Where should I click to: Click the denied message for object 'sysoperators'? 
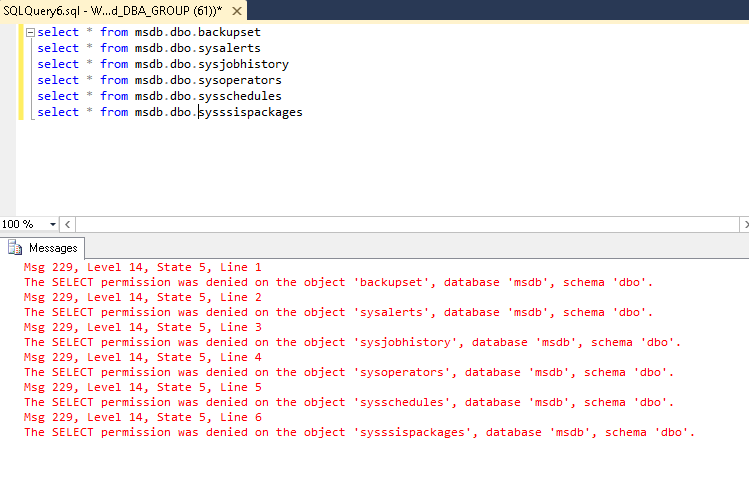349,372
